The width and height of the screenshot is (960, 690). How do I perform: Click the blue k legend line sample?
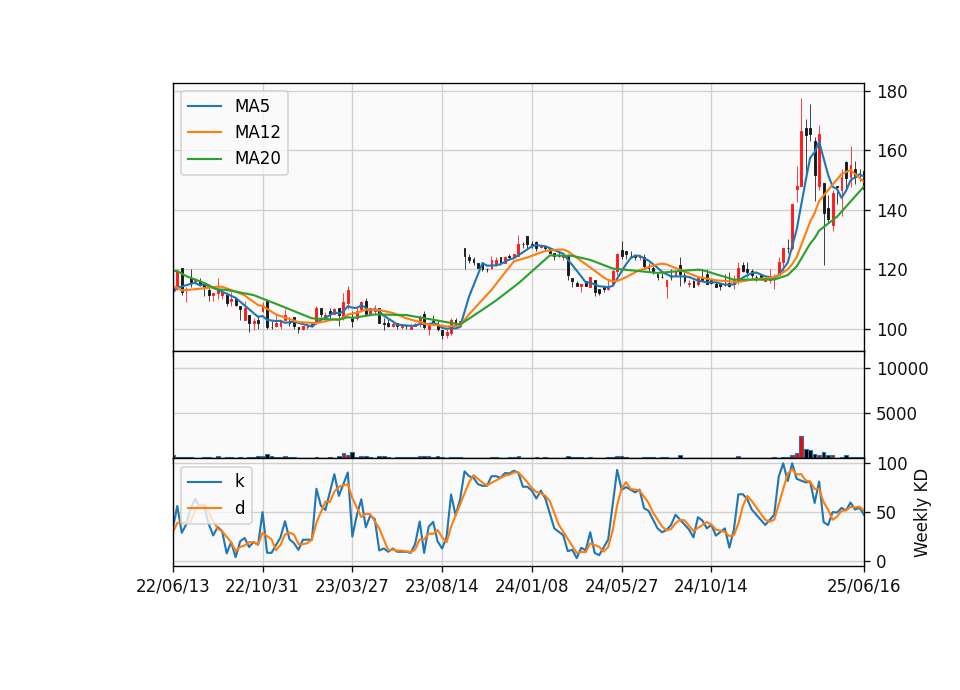tap(204, 482)
